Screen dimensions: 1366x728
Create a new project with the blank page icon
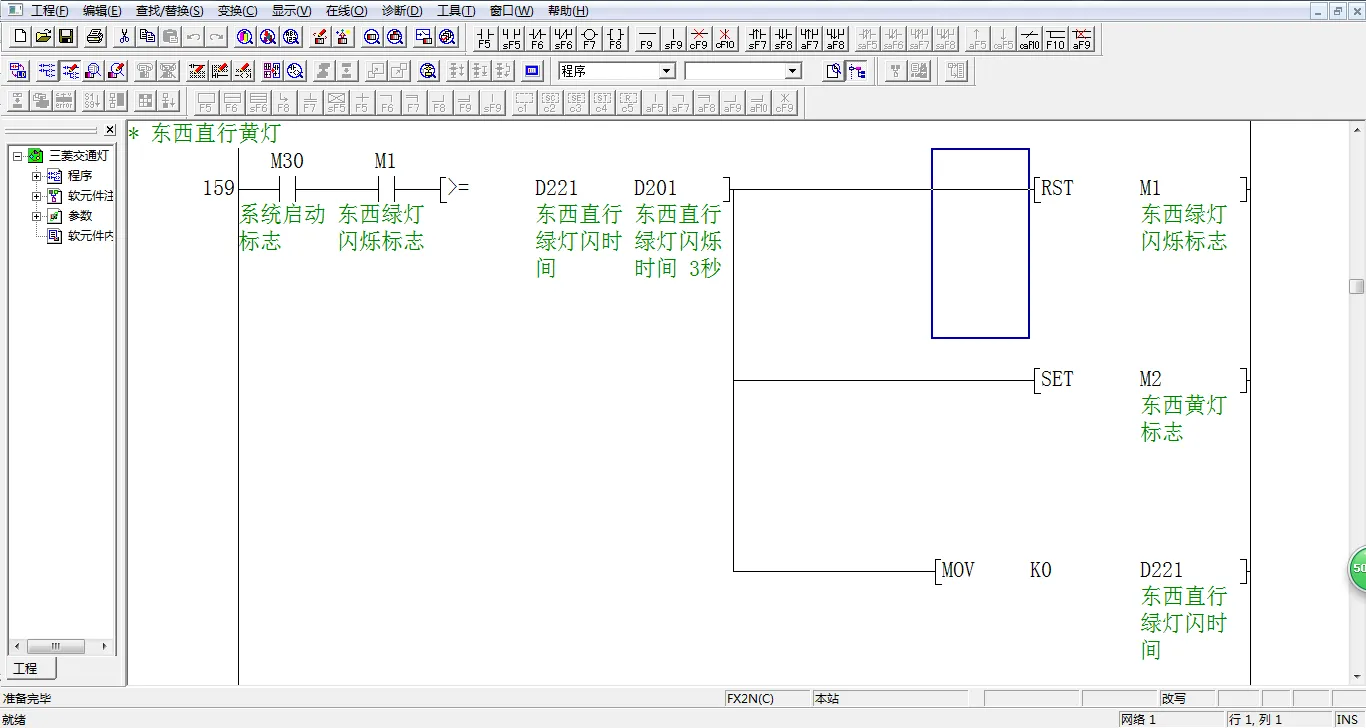coord(20,37)
